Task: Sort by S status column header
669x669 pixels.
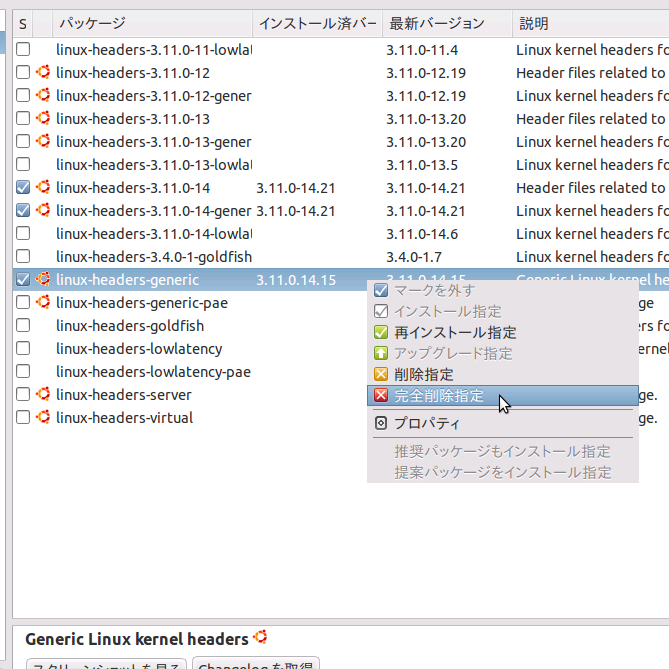Action: point(23,23)
